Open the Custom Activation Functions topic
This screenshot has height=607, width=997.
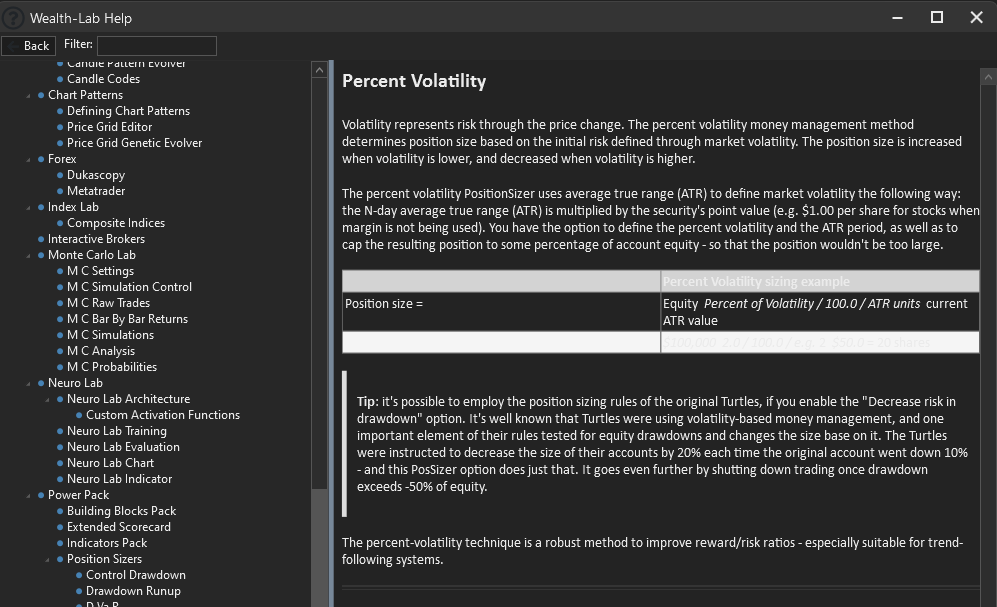point(162,415)
